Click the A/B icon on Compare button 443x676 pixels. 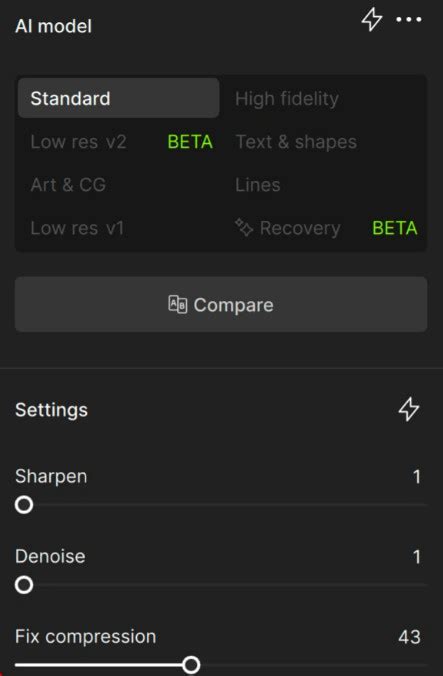coord(178,304)
